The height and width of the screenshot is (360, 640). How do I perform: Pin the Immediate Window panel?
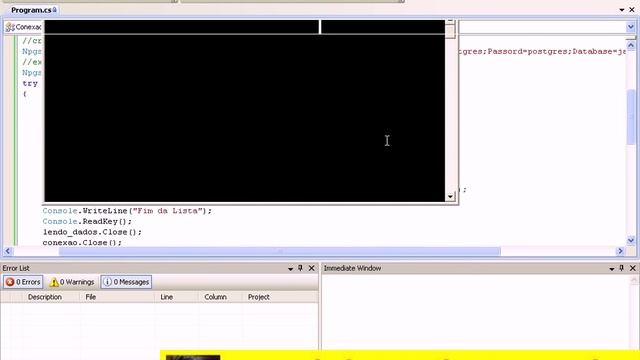(622, 268)
